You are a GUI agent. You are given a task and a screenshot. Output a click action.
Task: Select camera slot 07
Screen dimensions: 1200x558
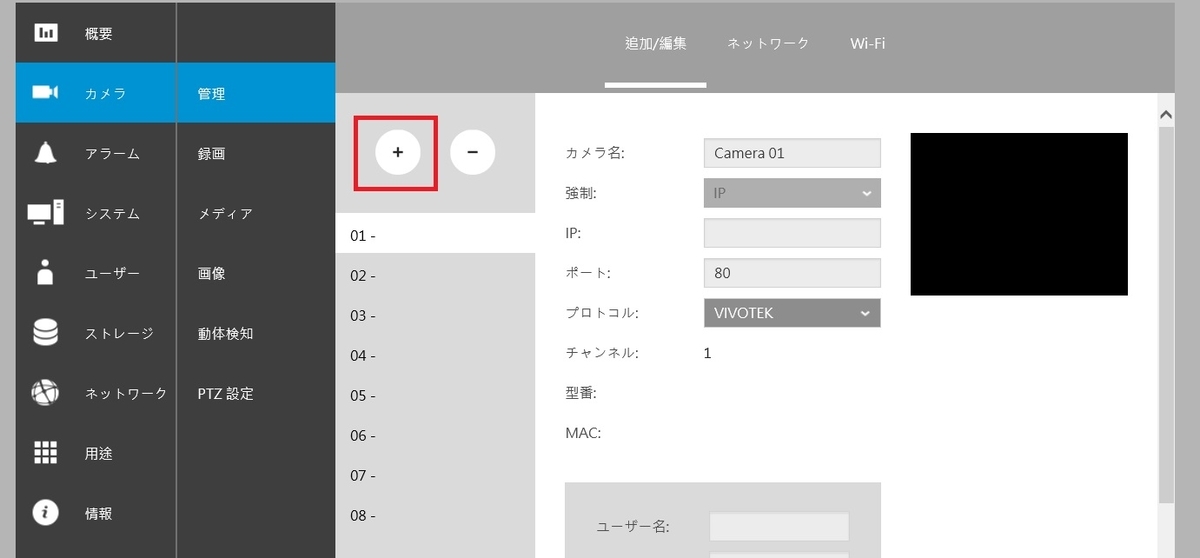tap(436, 475)
